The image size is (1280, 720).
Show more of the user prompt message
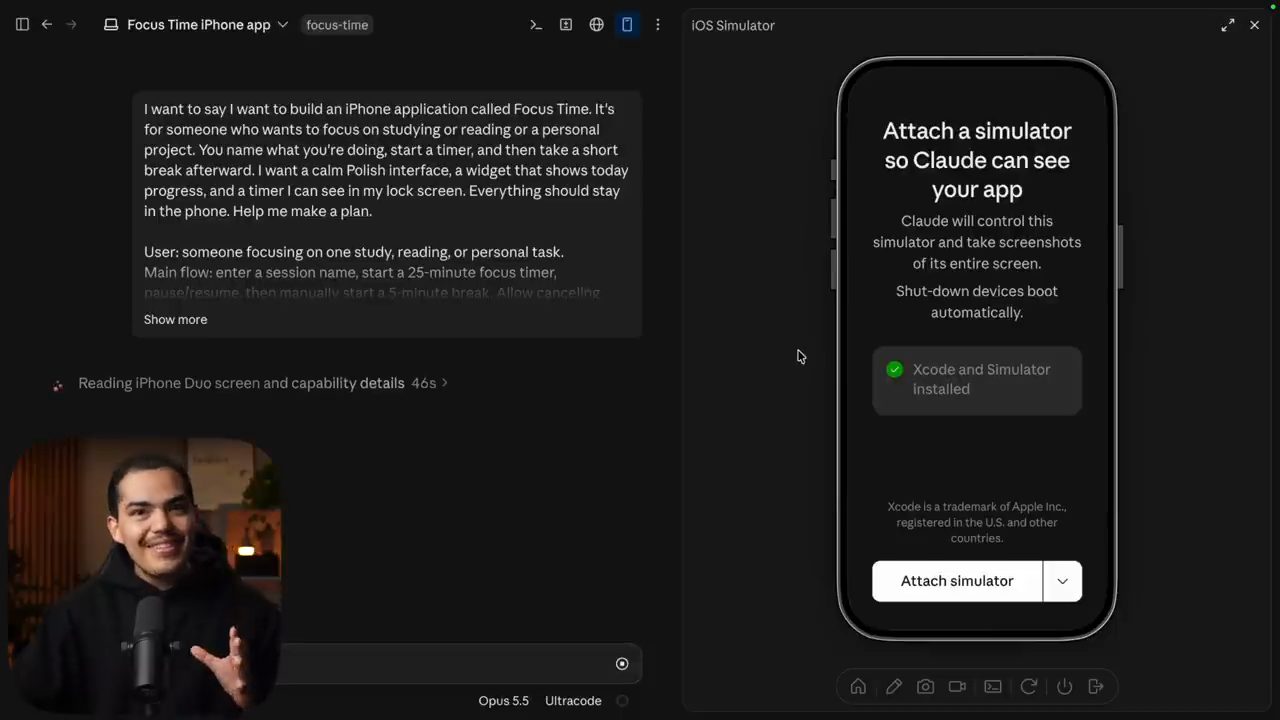click(x=176, y=320)
